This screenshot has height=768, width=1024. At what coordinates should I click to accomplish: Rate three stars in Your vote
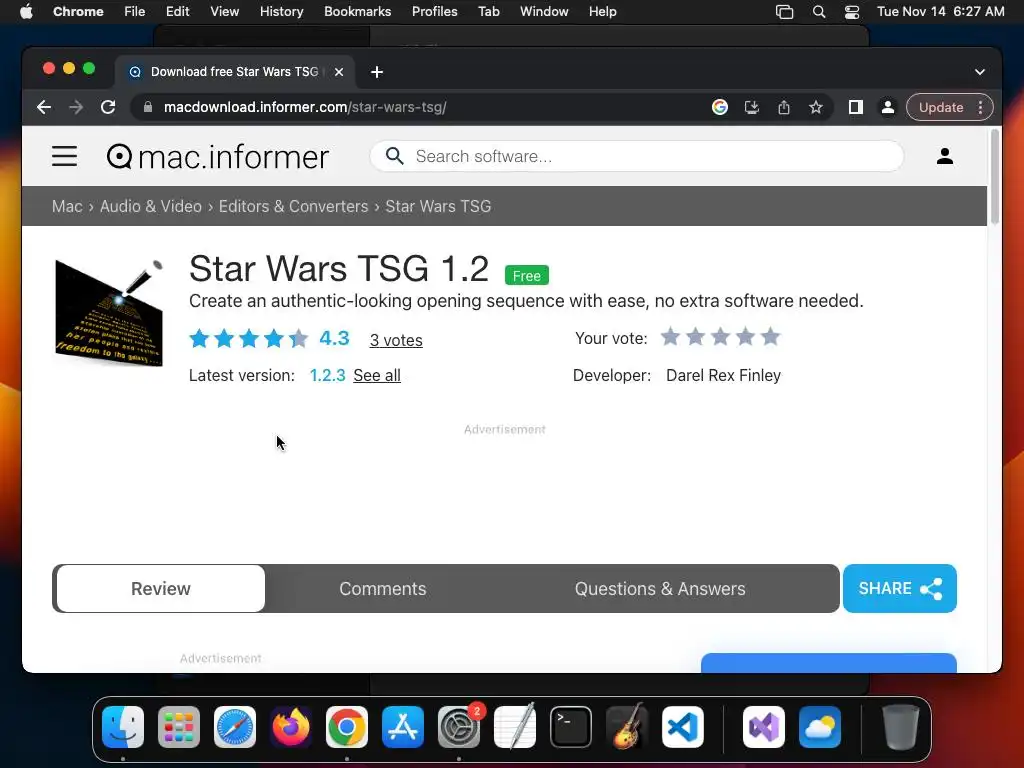click(720, 337)
